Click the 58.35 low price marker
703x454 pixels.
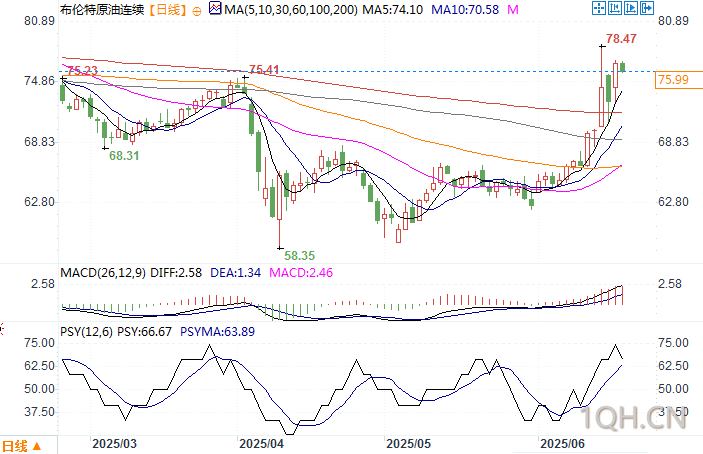pos(299,255)
